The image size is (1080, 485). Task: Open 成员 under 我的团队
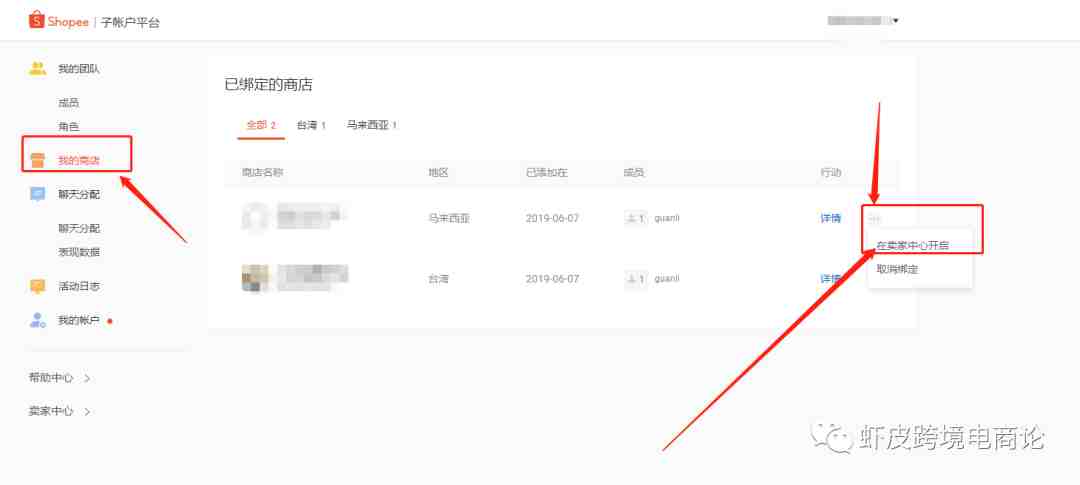click(x=68, y=103)
